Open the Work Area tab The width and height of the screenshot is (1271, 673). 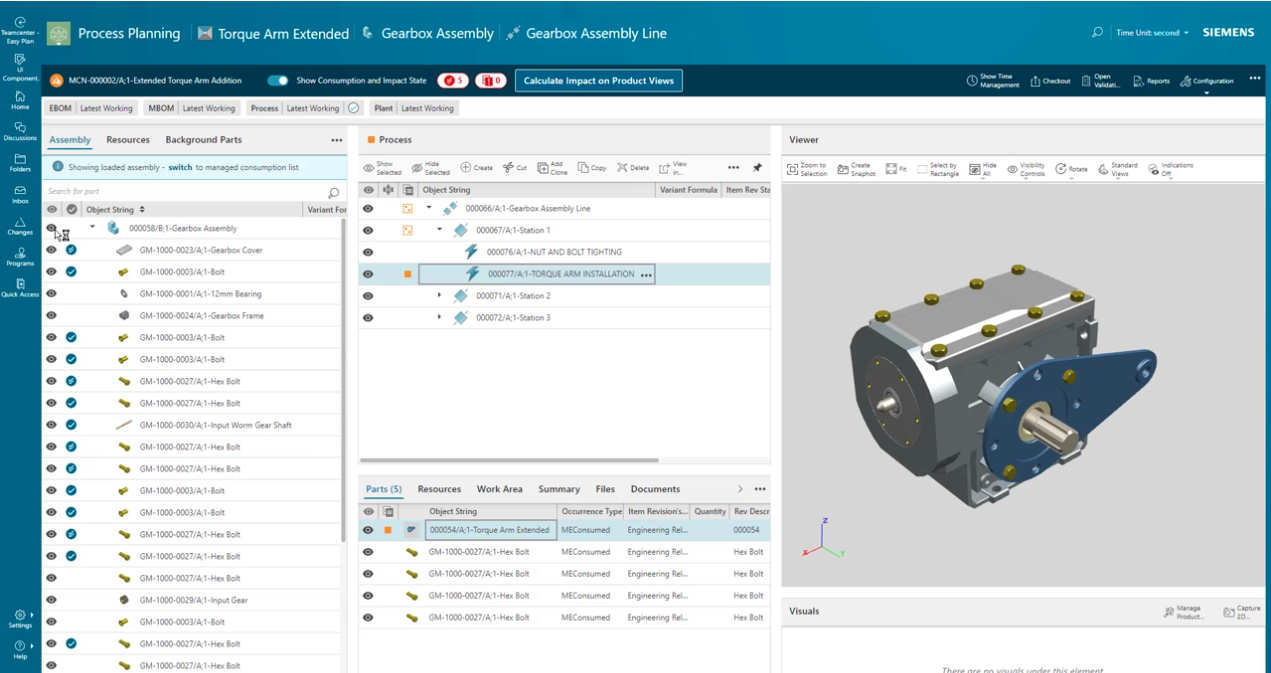[x=499, y=489]
